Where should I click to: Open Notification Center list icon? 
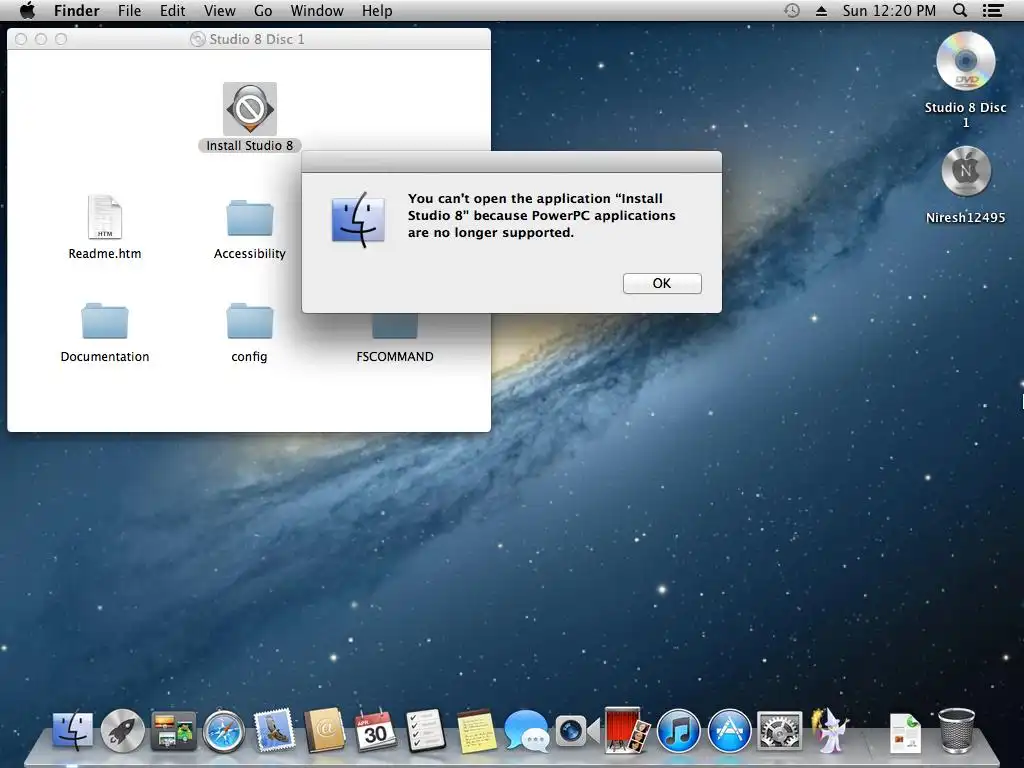click(x=993, y=10)
